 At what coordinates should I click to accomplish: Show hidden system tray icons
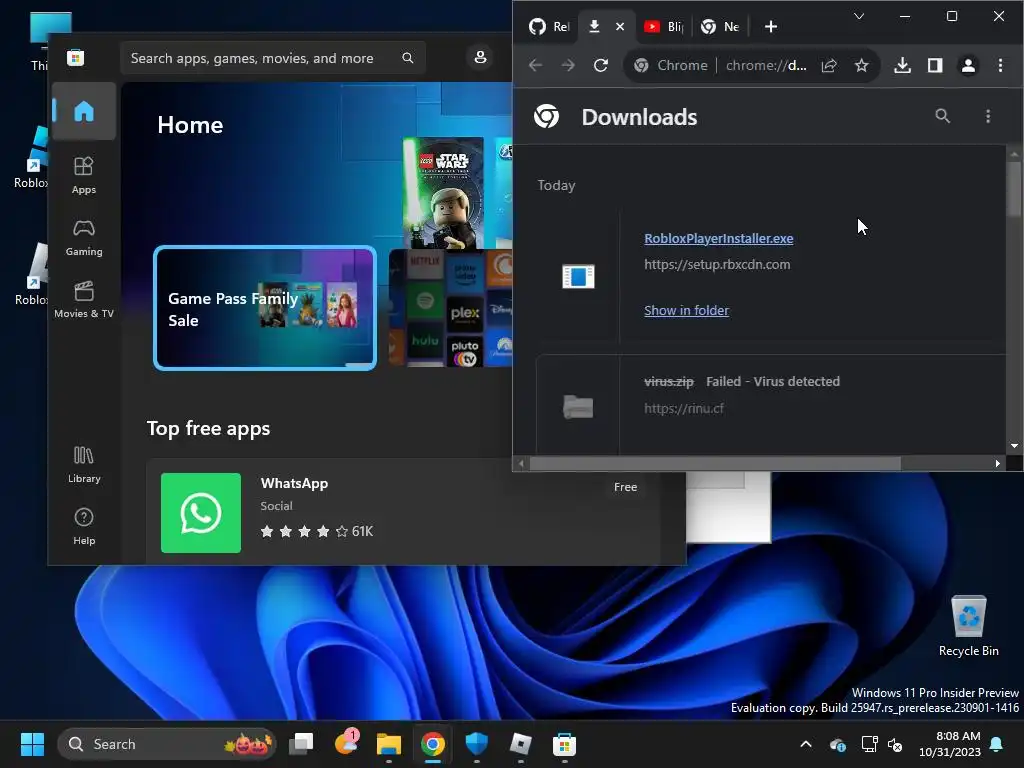tap(806, 744)
